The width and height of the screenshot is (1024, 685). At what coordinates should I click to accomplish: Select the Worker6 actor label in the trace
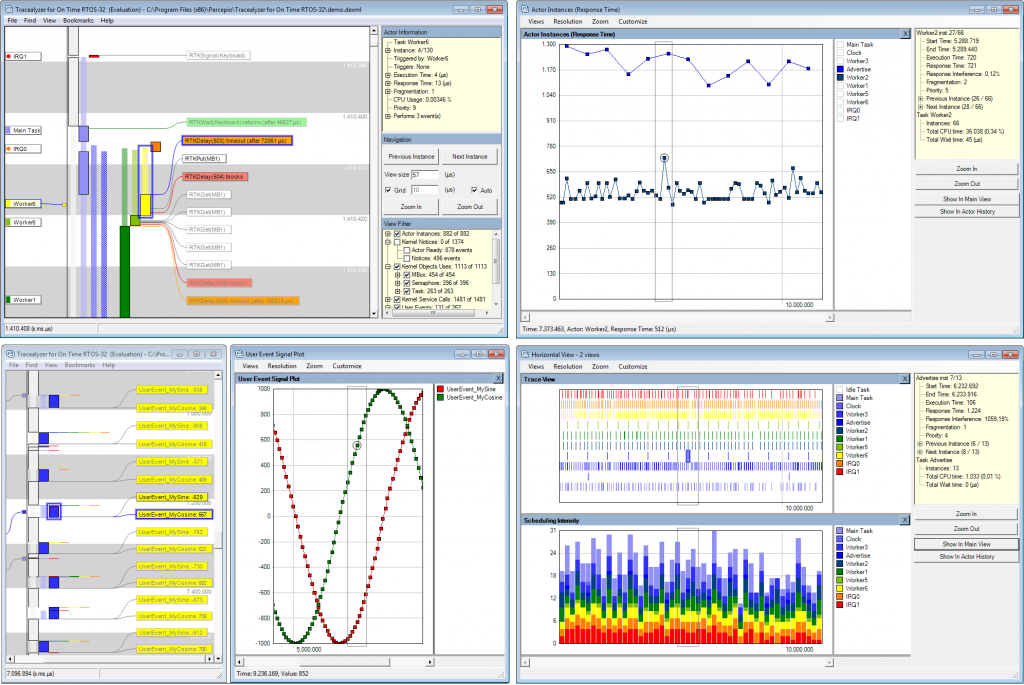click(x=23, y=204)
